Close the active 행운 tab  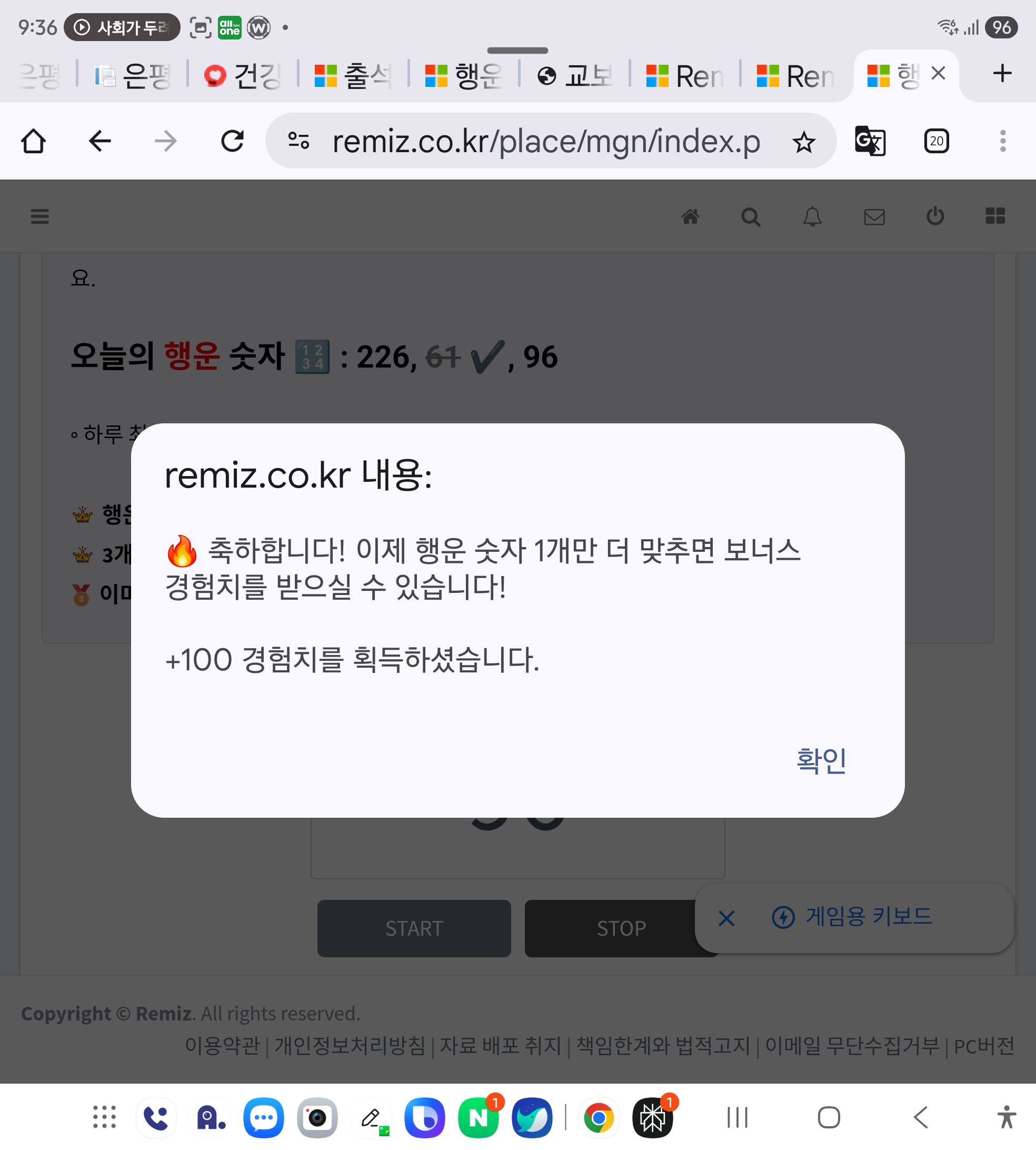938,73
